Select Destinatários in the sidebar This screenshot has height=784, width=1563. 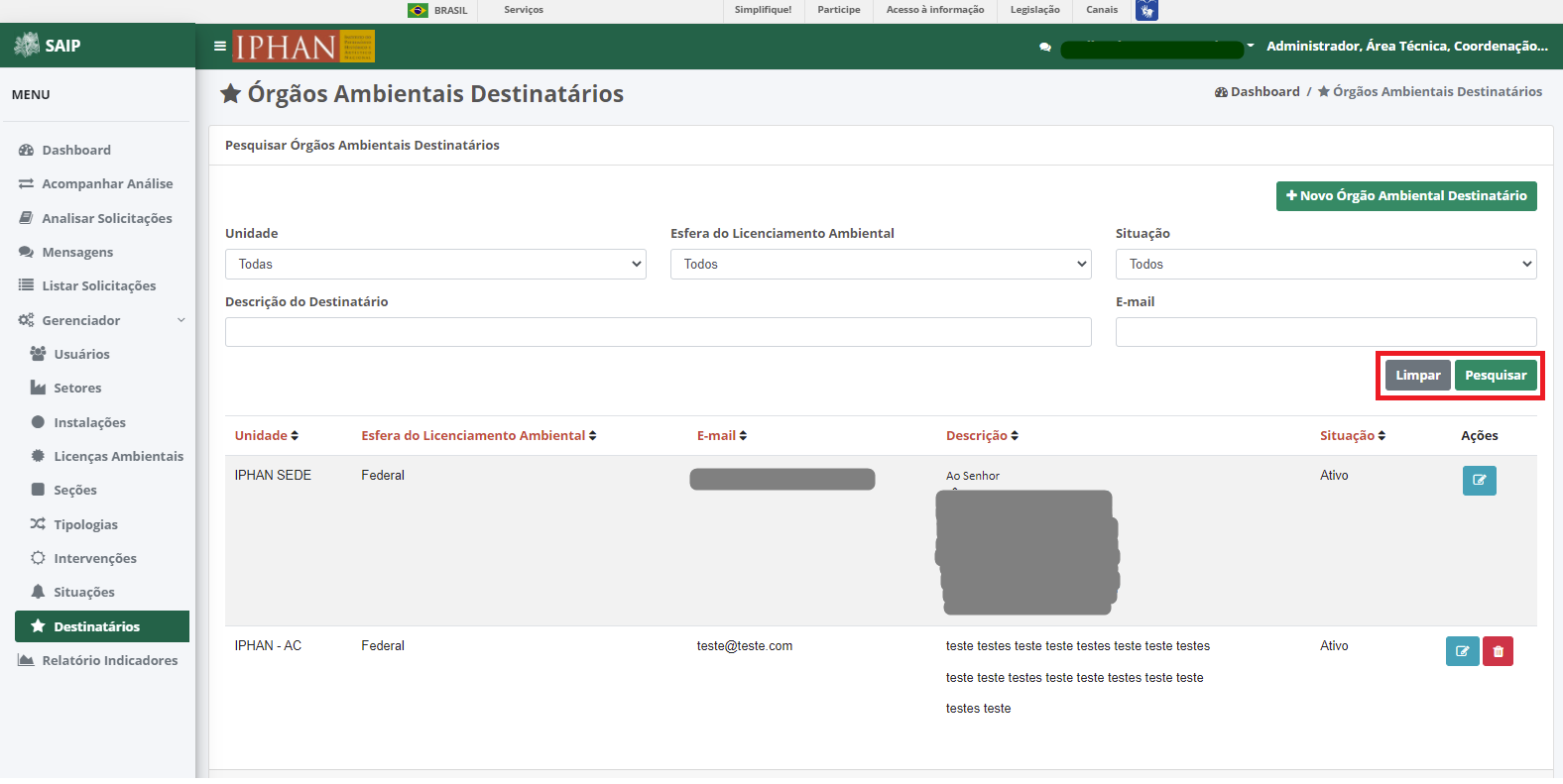102,626
